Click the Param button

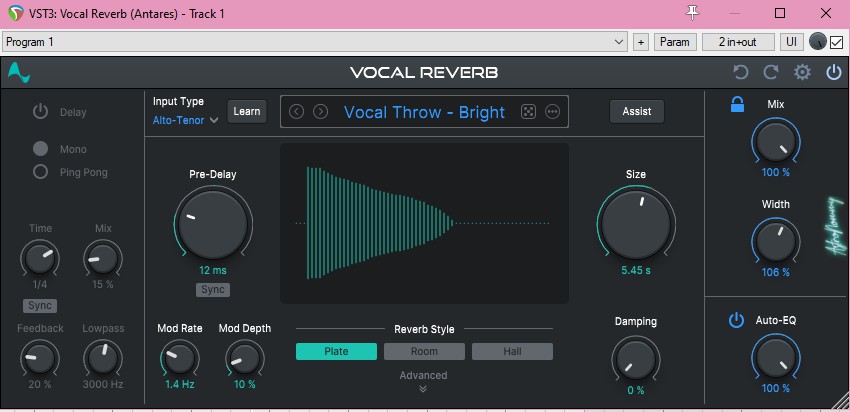[x=675, y=42]
